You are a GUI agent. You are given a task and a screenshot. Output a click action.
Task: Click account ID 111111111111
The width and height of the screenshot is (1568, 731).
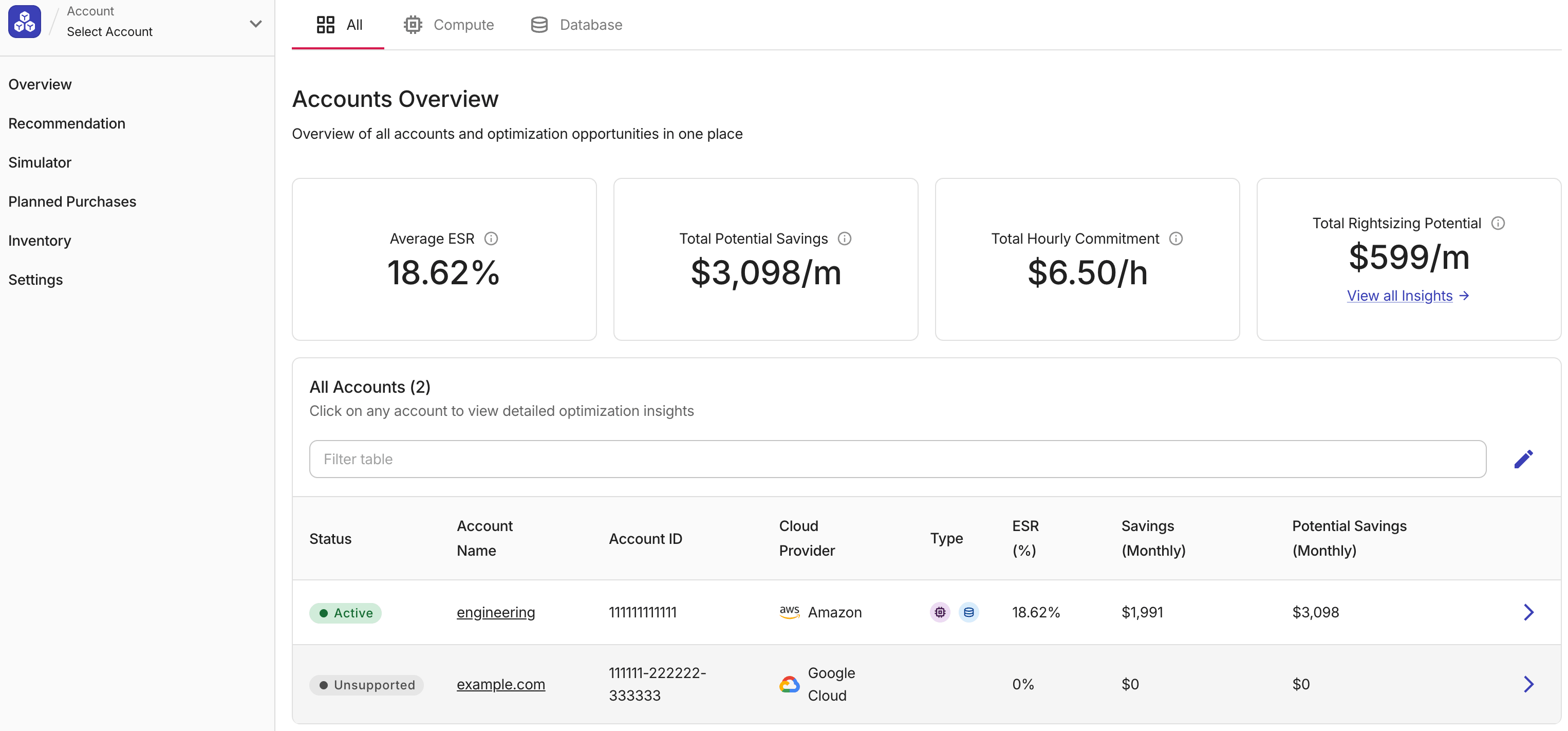click(643, 612)
